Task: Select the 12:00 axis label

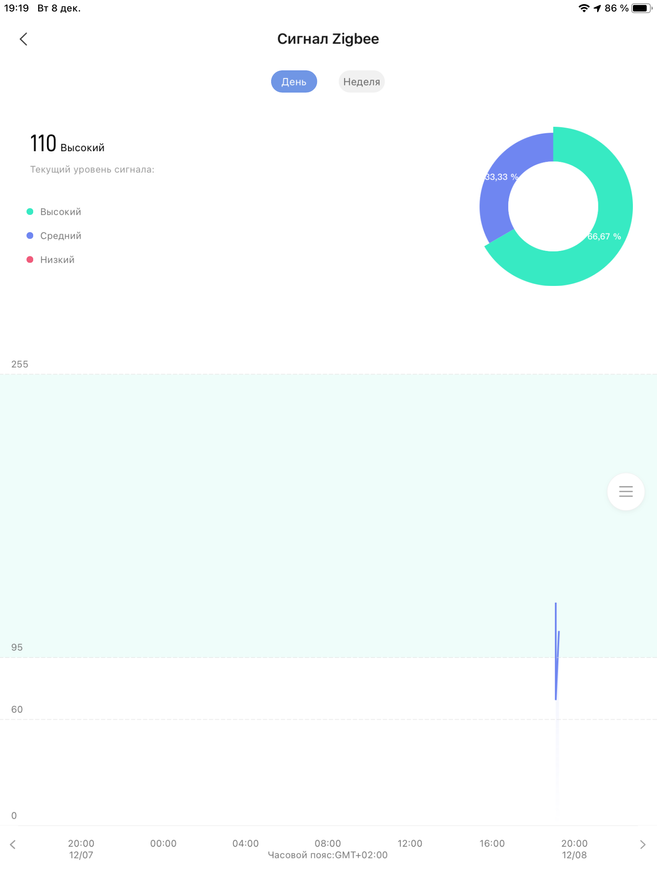Action: click(x=410, y=843)
